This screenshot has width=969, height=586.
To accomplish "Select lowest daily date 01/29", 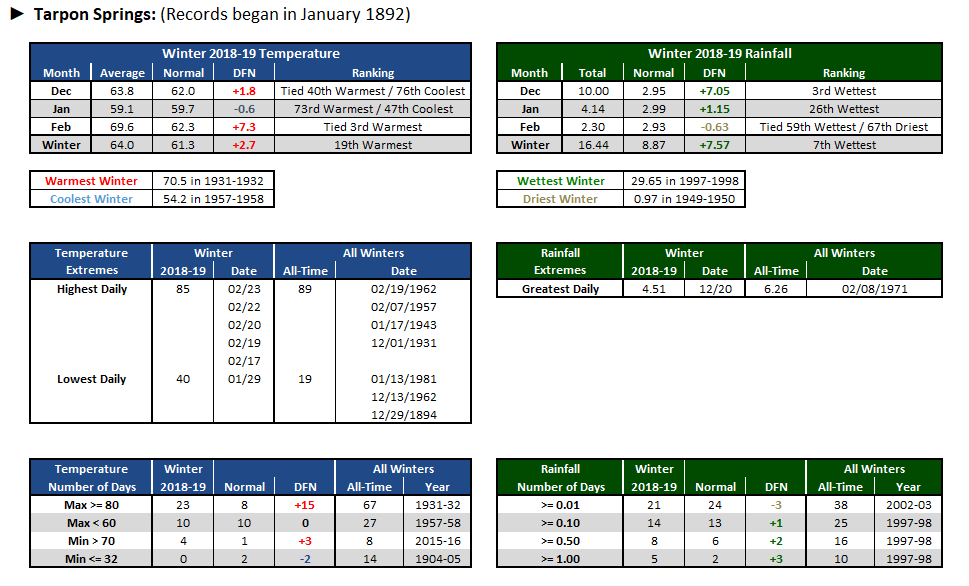I will 244,379.
